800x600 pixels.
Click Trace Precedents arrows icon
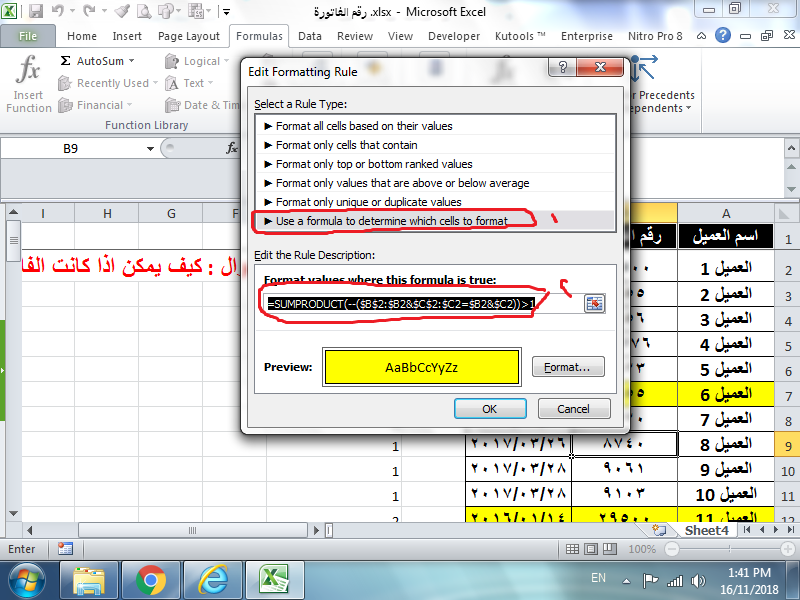(x=643, y=68)
